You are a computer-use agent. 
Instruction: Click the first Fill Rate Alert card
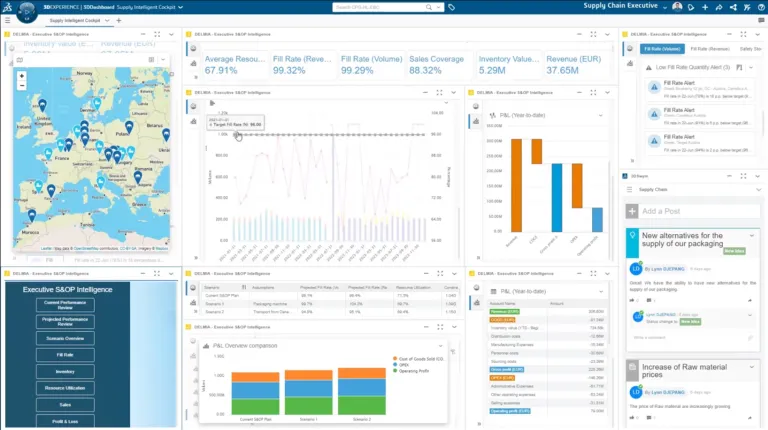[x=700, y=89]
